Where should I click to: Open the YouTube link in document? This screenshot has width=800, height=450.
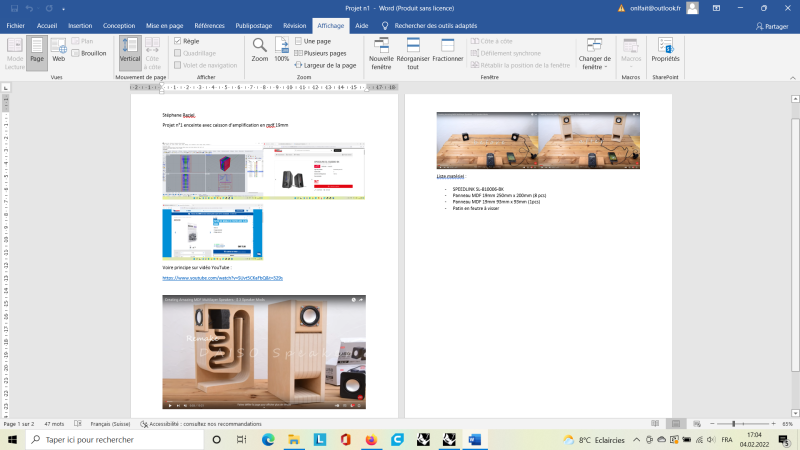pyautogui.click(x=222, y=278)
